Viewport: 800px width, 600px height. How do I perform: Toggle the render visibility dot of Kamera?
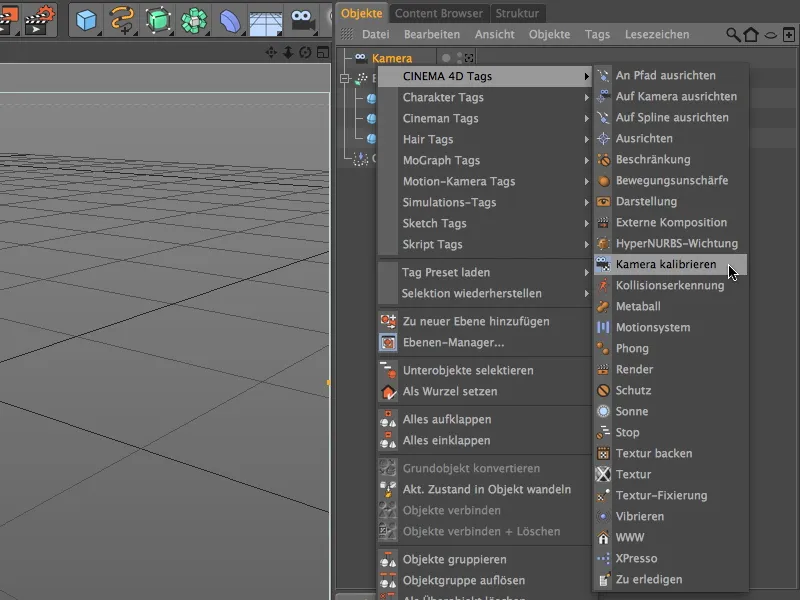click(460, 62)
